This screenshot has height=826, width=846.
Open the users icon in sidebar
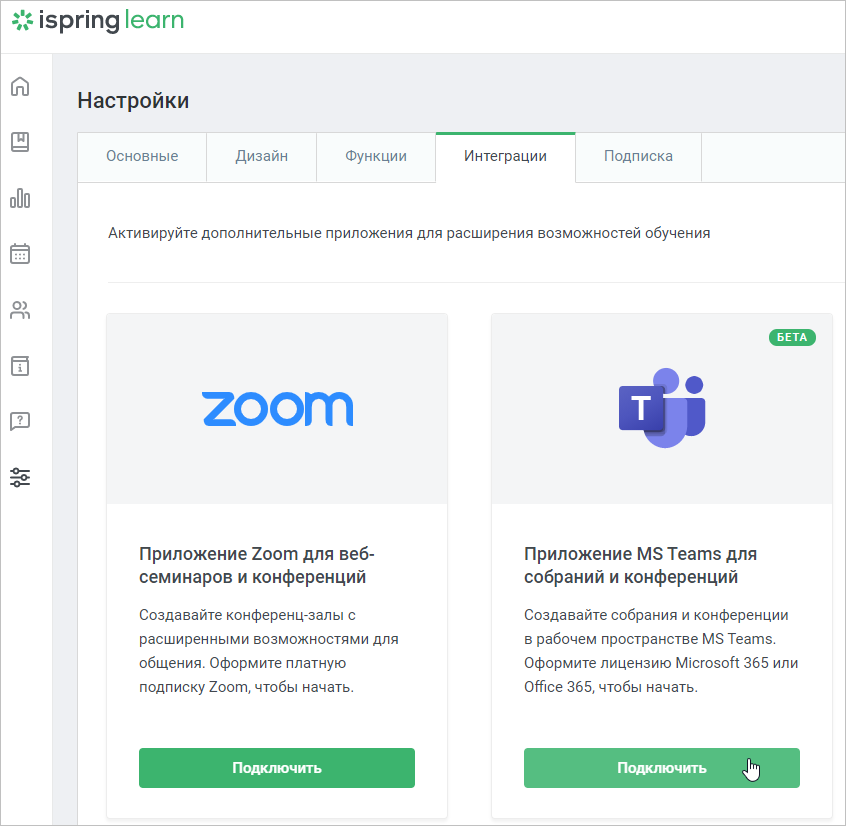pos(20,310)
